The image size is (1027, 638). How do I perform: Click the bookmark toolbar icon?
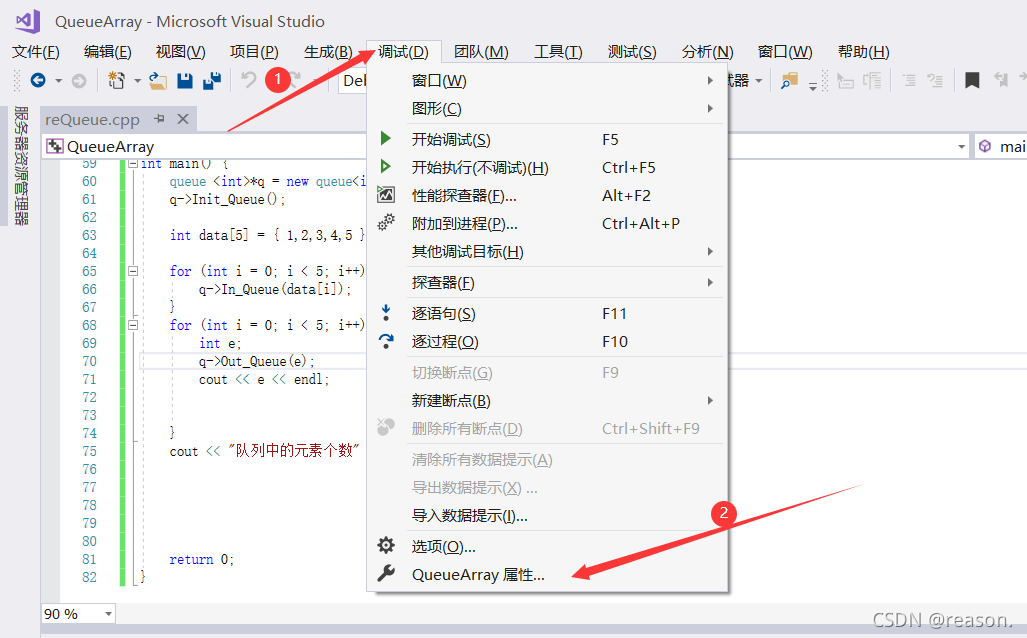pyautogui.click(x=972, y=80)
